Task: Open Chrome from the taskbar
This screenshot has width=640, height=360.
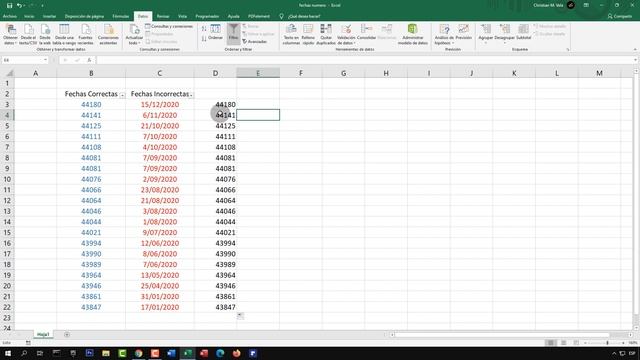Action: (x=138, y=353)
